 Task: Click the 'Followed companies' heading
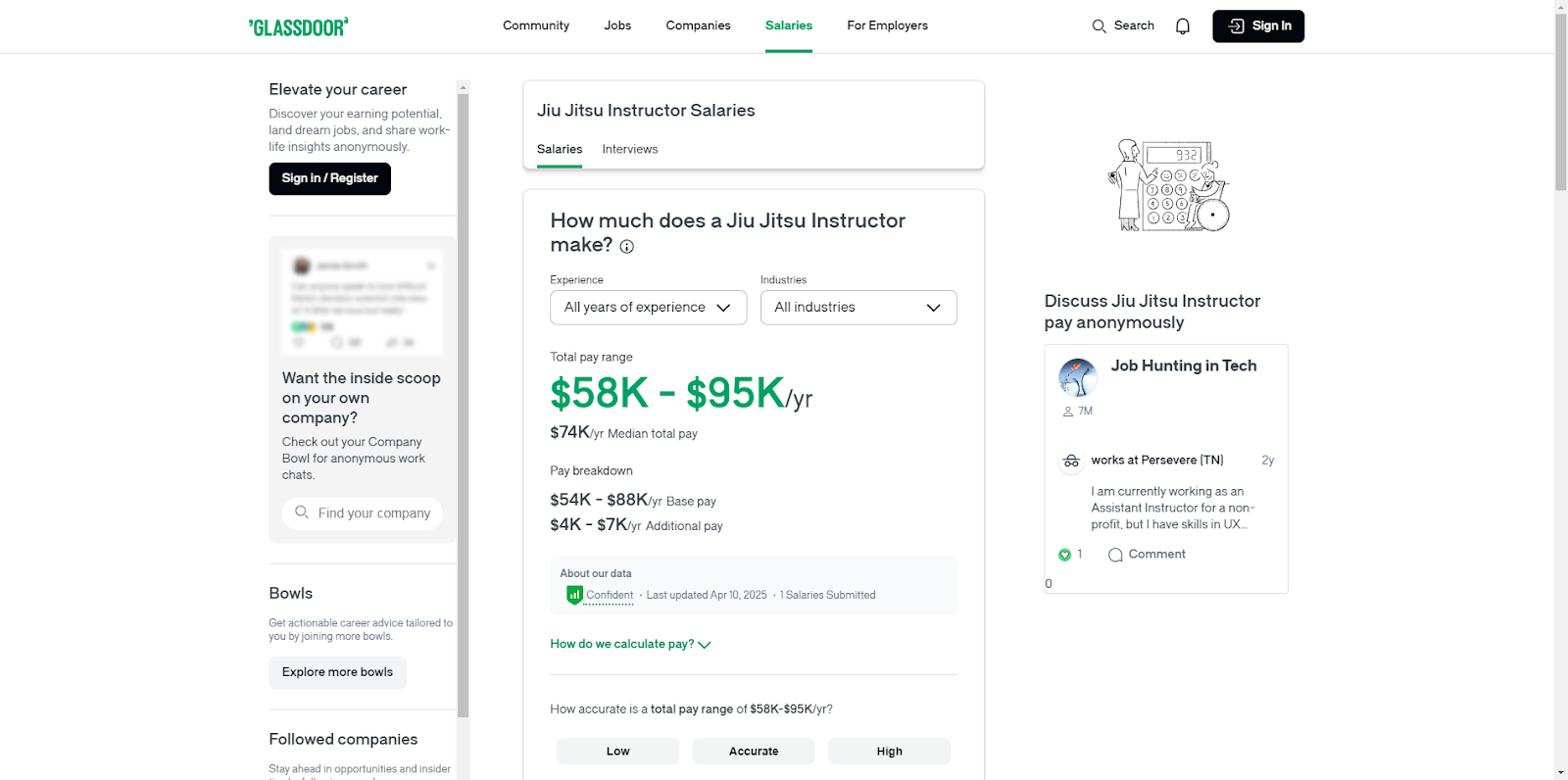click(x=343, y=739)
